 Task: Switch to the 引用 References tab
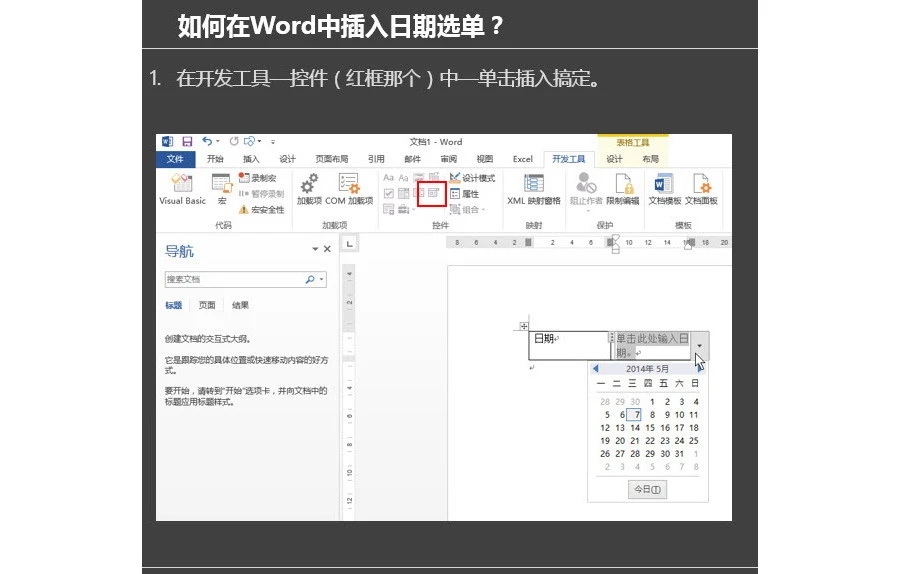376,159
